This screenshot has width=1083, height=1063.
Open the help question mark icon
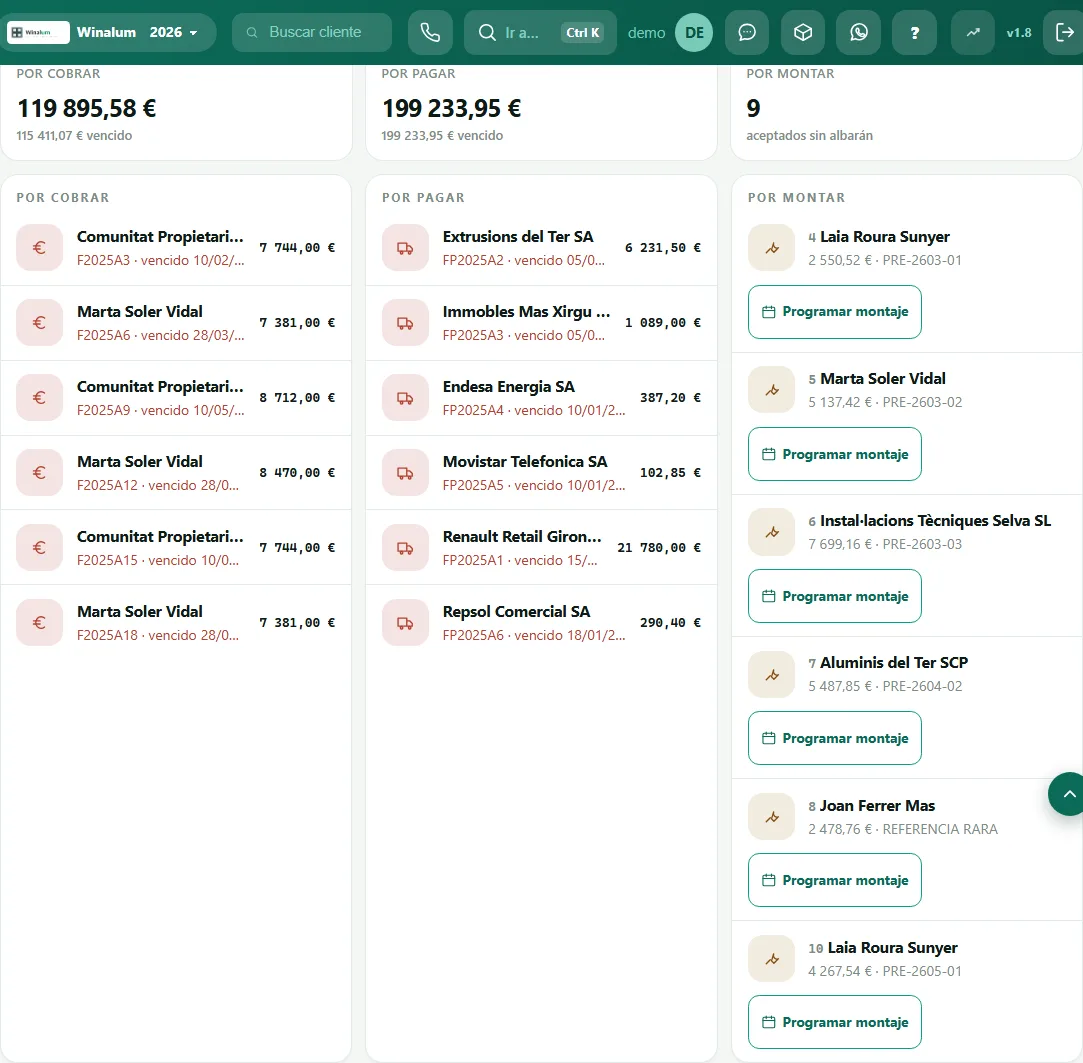pos(914,32)
